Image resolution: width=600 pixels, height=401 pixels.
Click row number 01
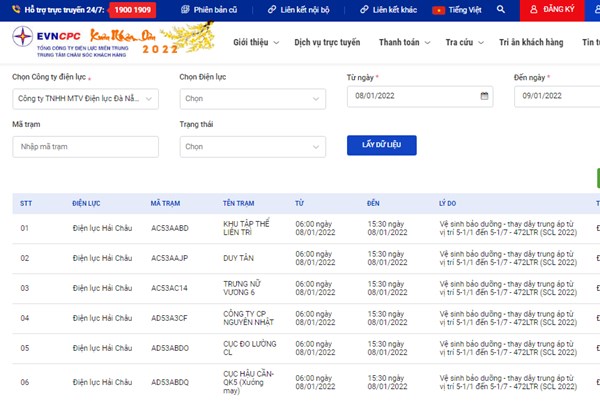[24, 228]
